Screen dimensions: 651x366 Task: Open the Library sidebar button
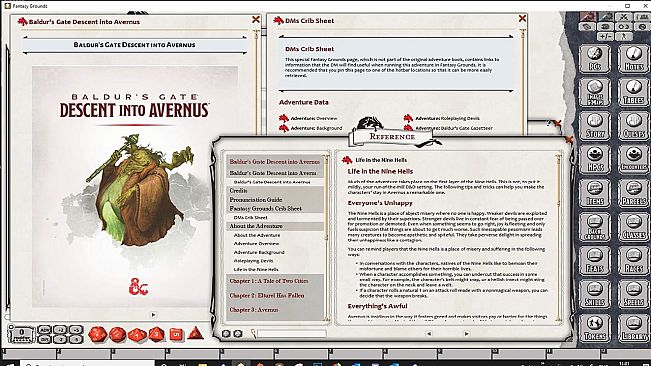[x=634, y=328]
